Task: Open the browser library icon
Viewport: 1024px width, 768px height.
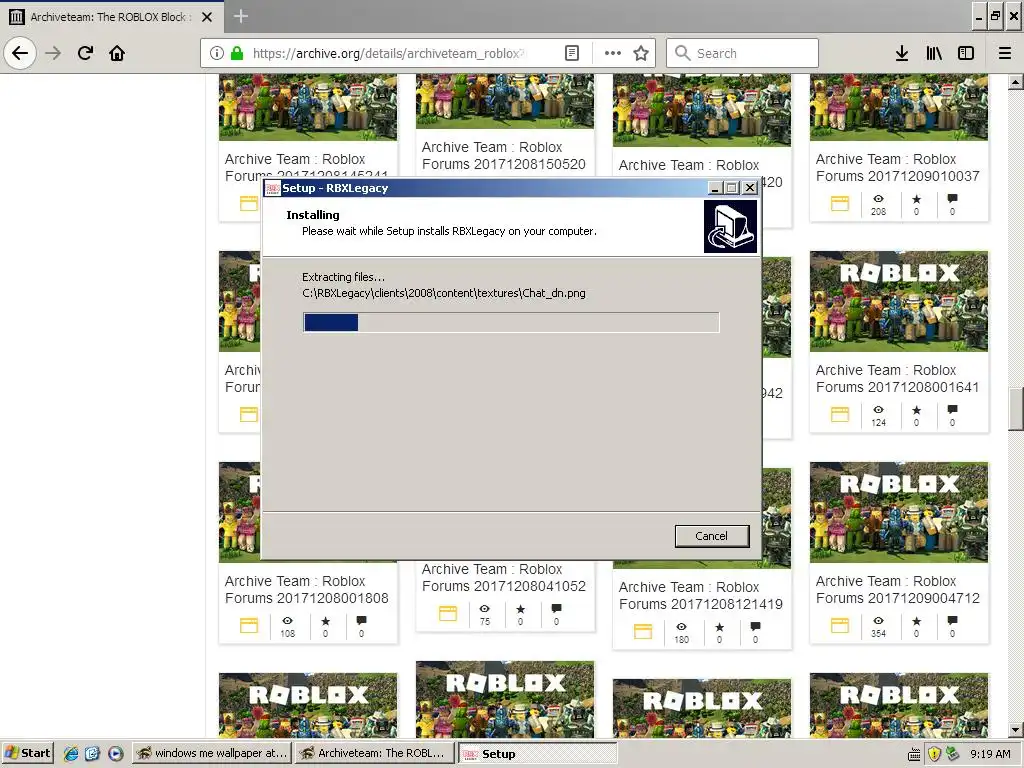Action: click(934, 53)
